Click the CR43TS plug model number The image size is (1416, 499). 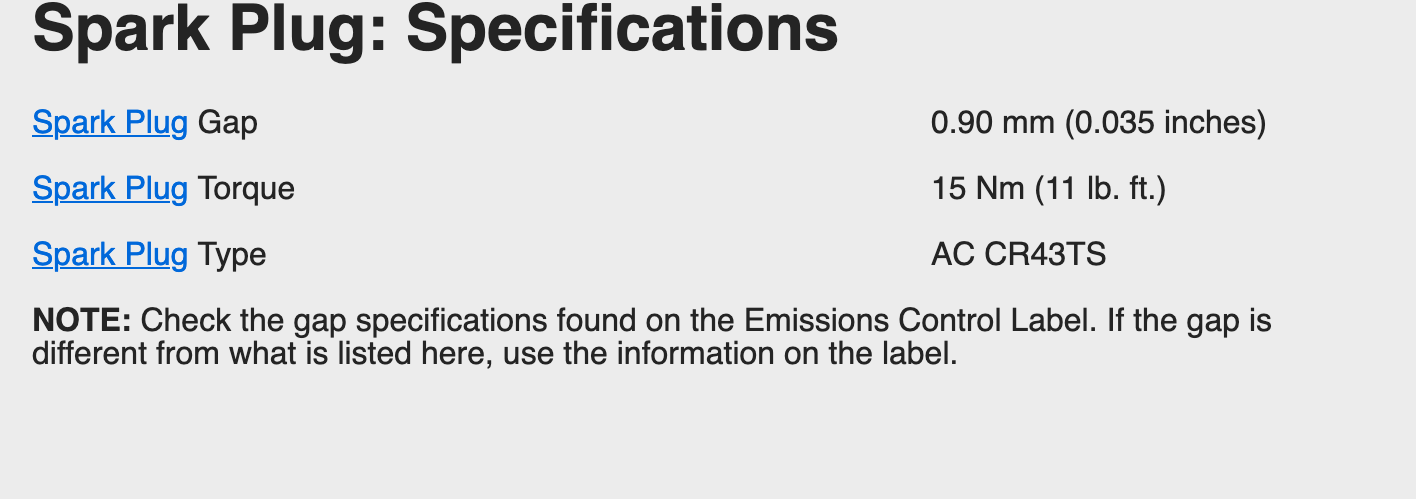[x=1045, y=255]
